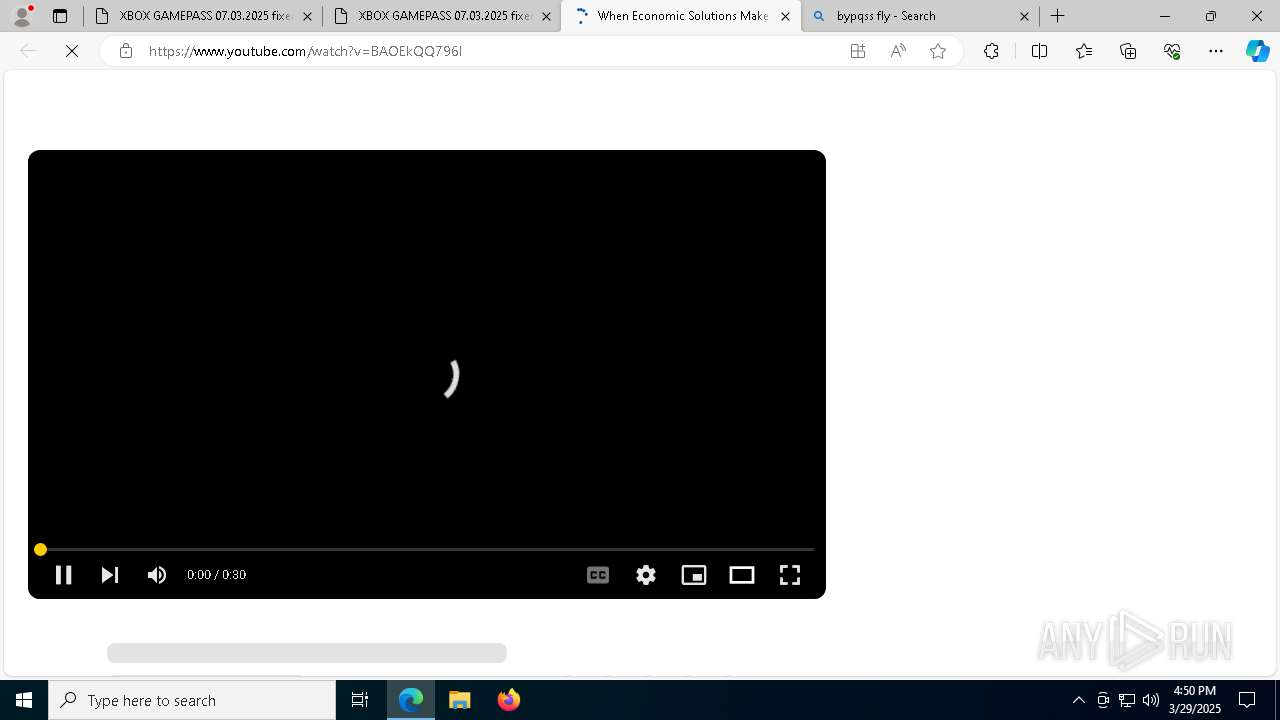Launch Firefox from taskbar
This screenshot has width=1280, height=720.
[508, 700]
